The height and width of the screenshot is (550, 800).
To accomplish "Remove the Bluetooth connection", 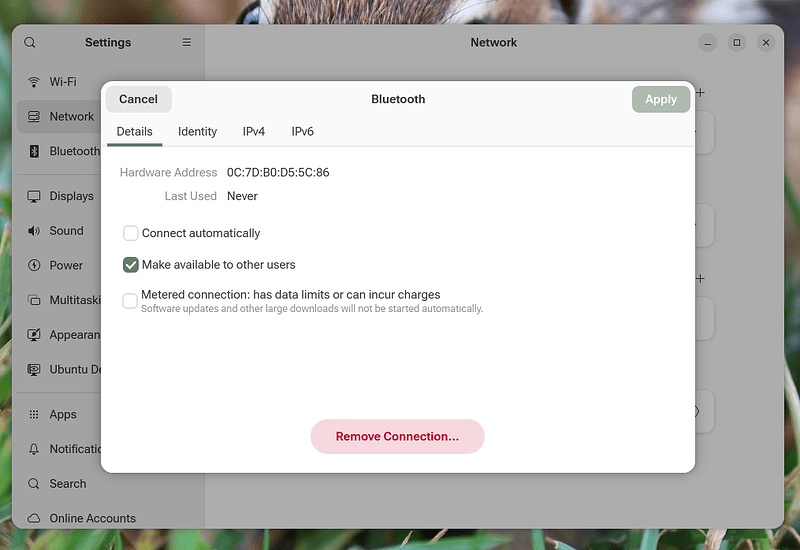I will [397, 437].
